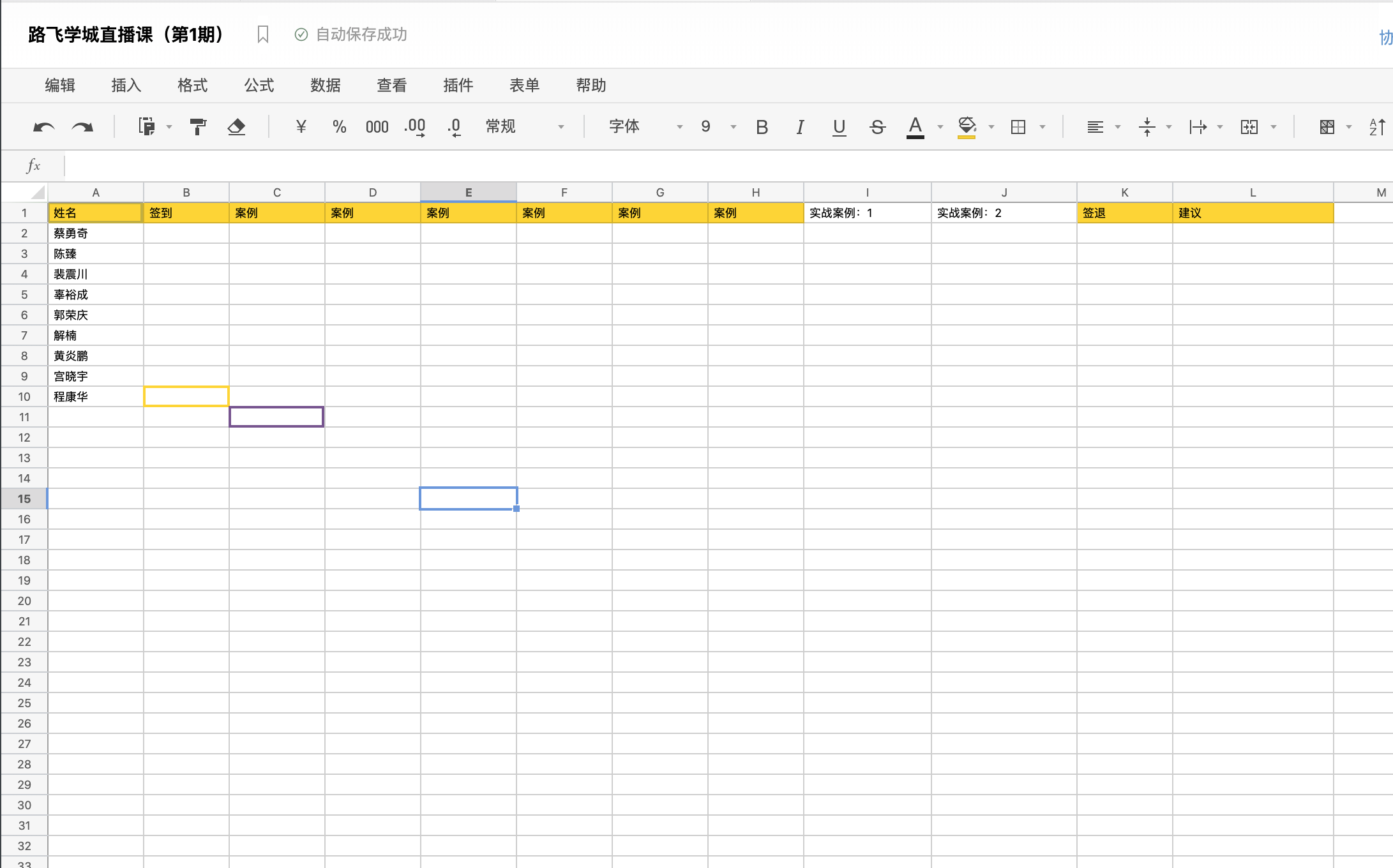Open the 常规 number format dropdown
The width and height of the screenshot is (1393, 868).
tap(525, 126)
